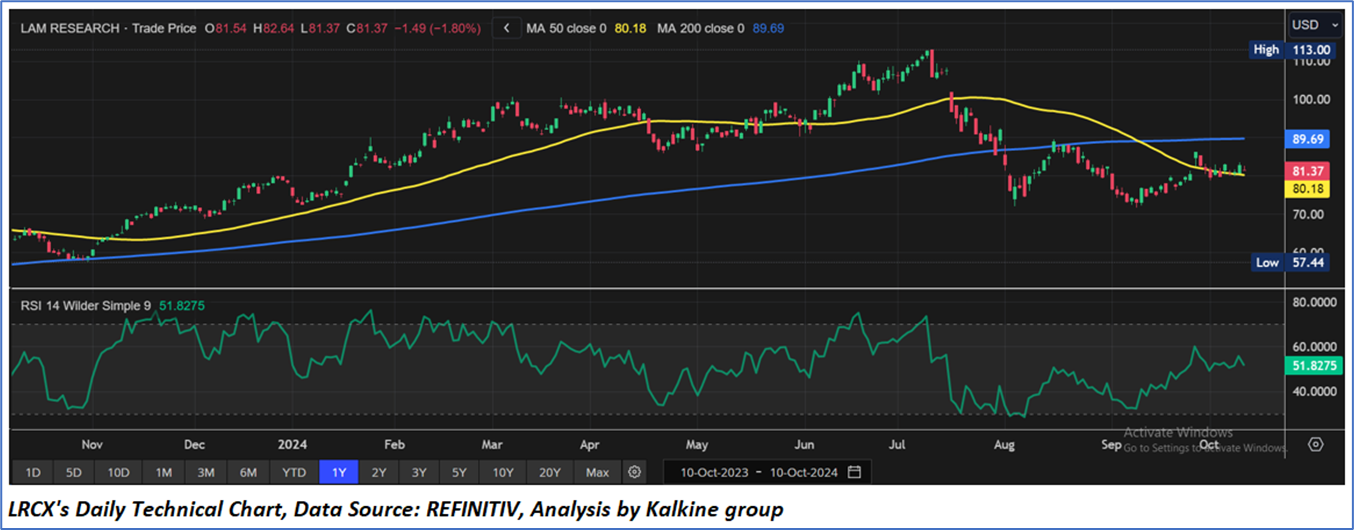Image resolution: width=1354 pixels, height=530 pixels.
Task: Click the 10-Oct-2024 end date field
Action: 797,471
